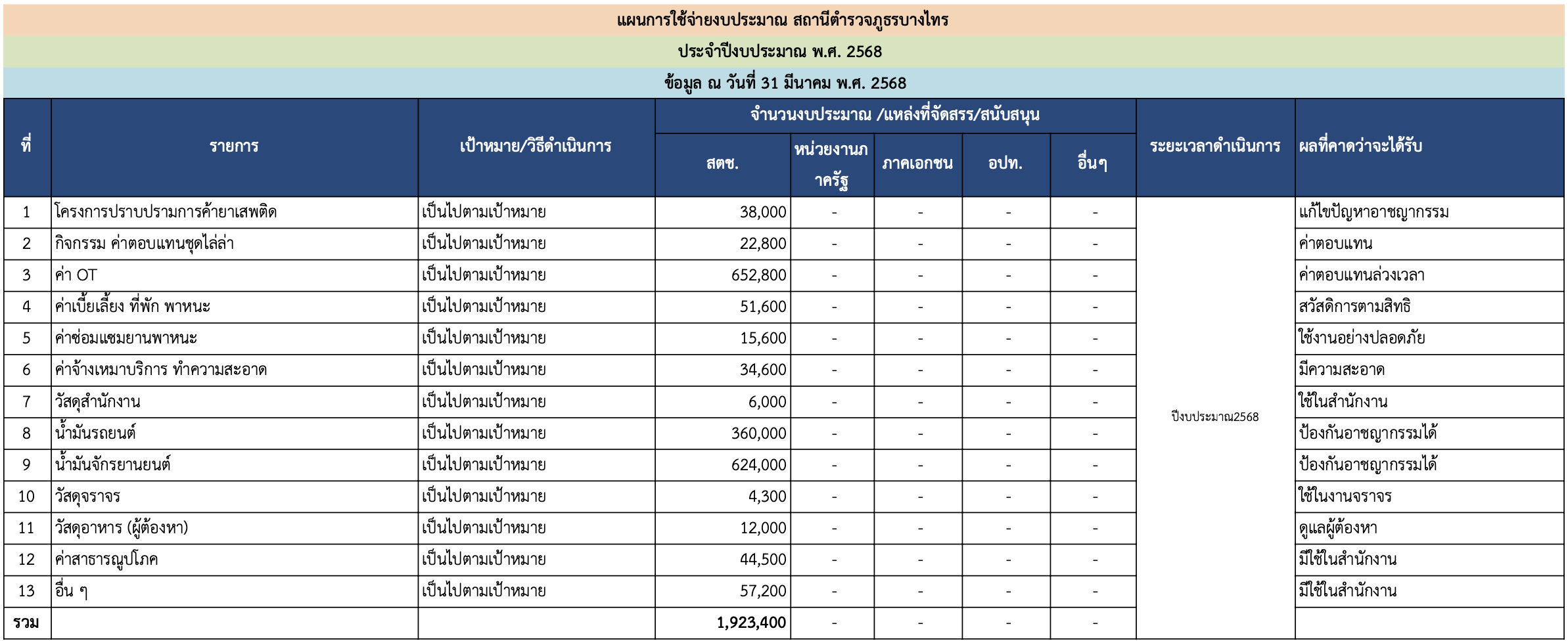Image resolution: width=1568 pixels, height=641 pixels.
Task: Click the ภาคเอกชน column header
Action: tap(917, 164)
